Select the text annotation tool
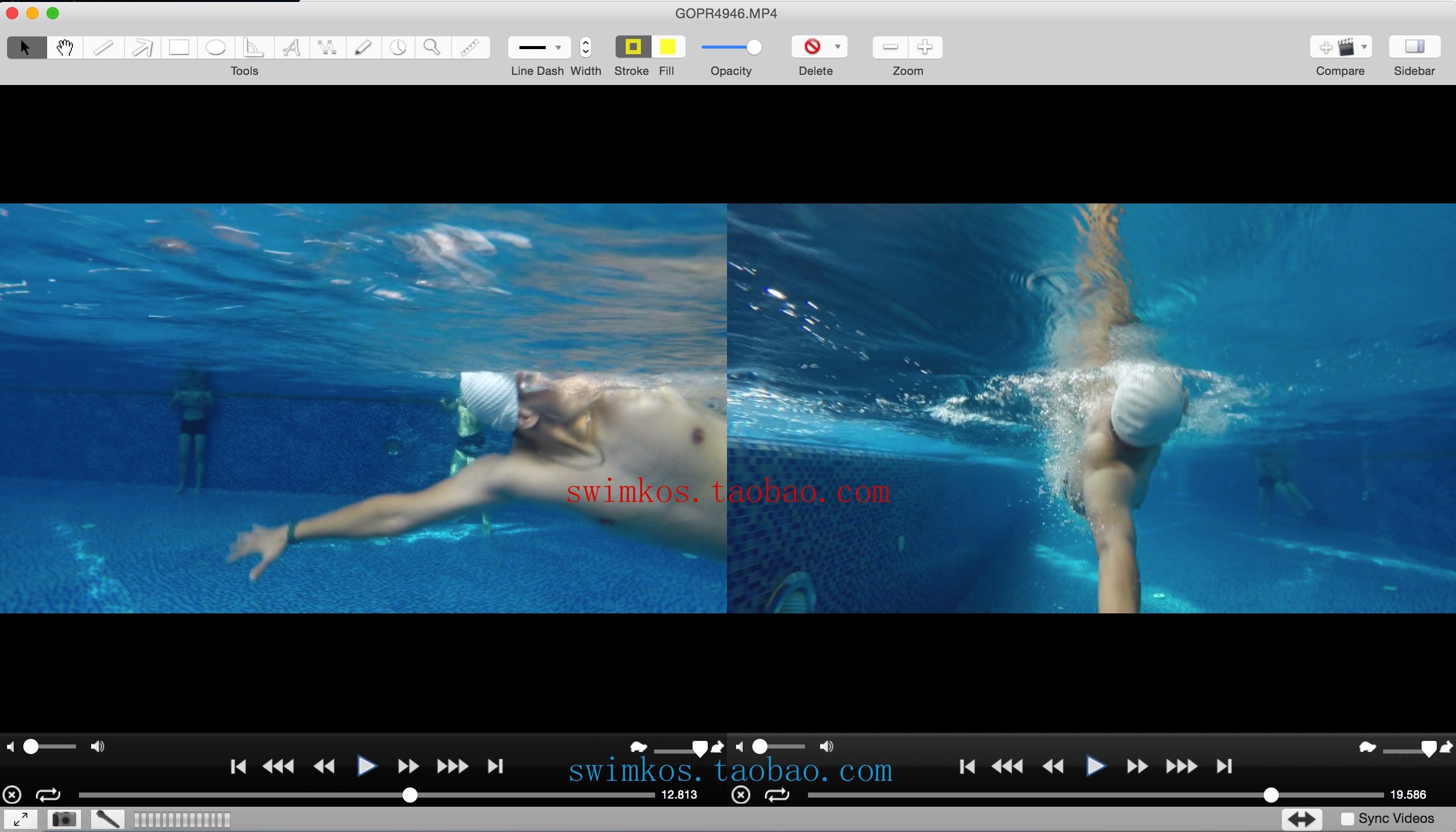The height and width of the screenshot is (832, 1456). click(292, 48)
